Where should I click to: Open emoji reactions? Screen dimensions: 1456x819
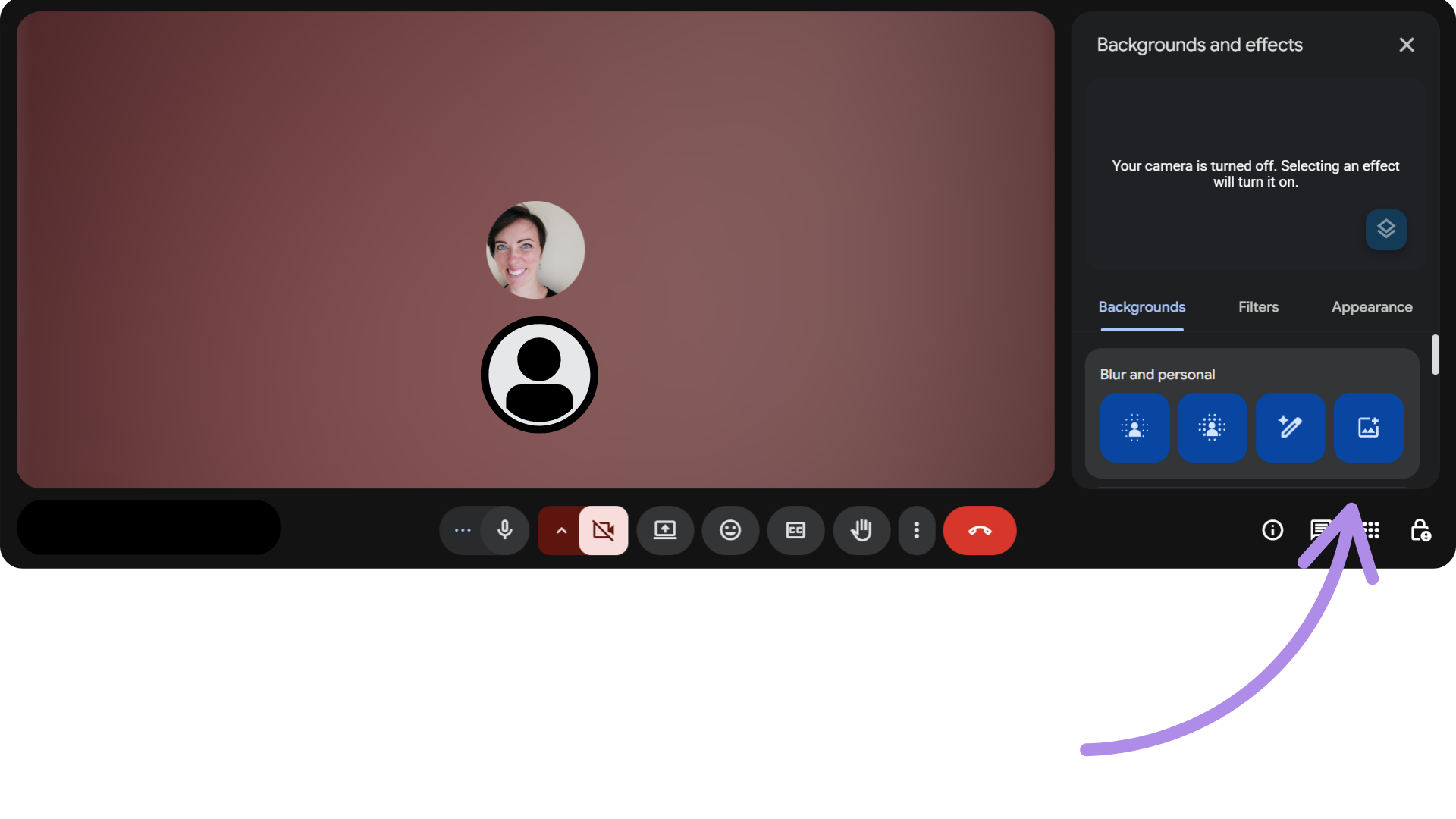[730, 530]
